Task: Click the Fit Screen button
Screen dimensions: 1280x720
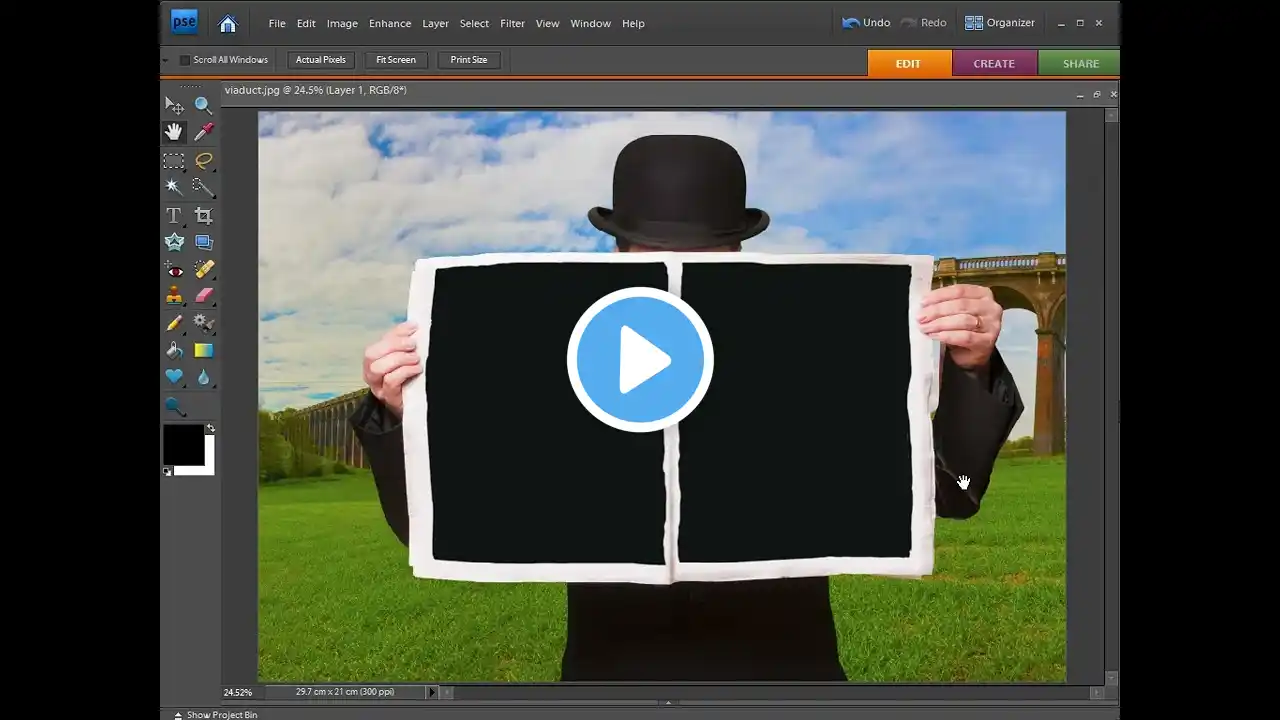Action: (395, 60)
